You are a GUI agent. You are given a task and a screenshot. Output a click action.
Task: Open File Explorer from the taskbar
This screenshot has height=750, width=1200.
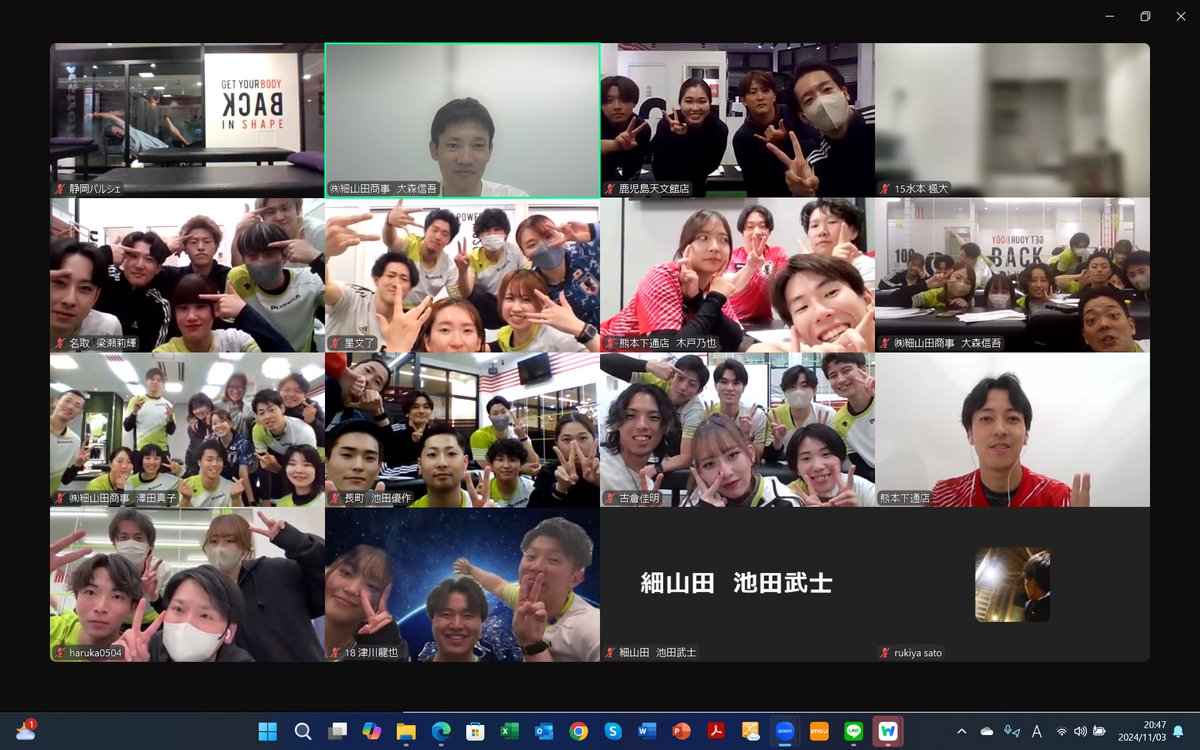click(406, 731)
